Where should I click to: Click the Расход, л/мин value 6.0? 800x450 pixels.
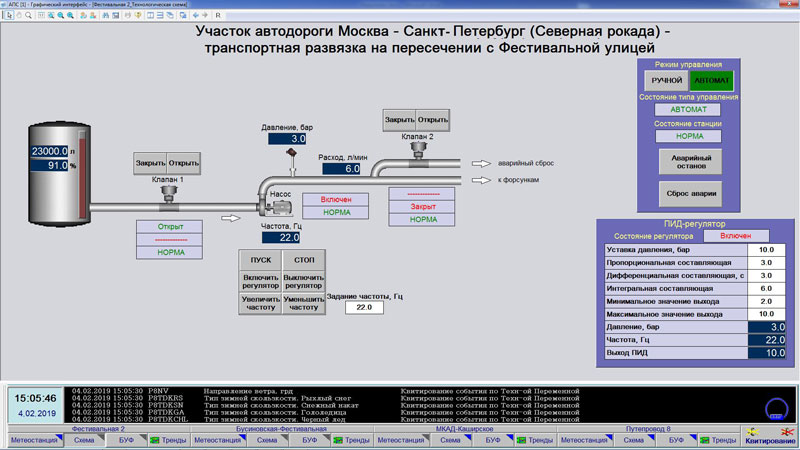tap(341, 169)
